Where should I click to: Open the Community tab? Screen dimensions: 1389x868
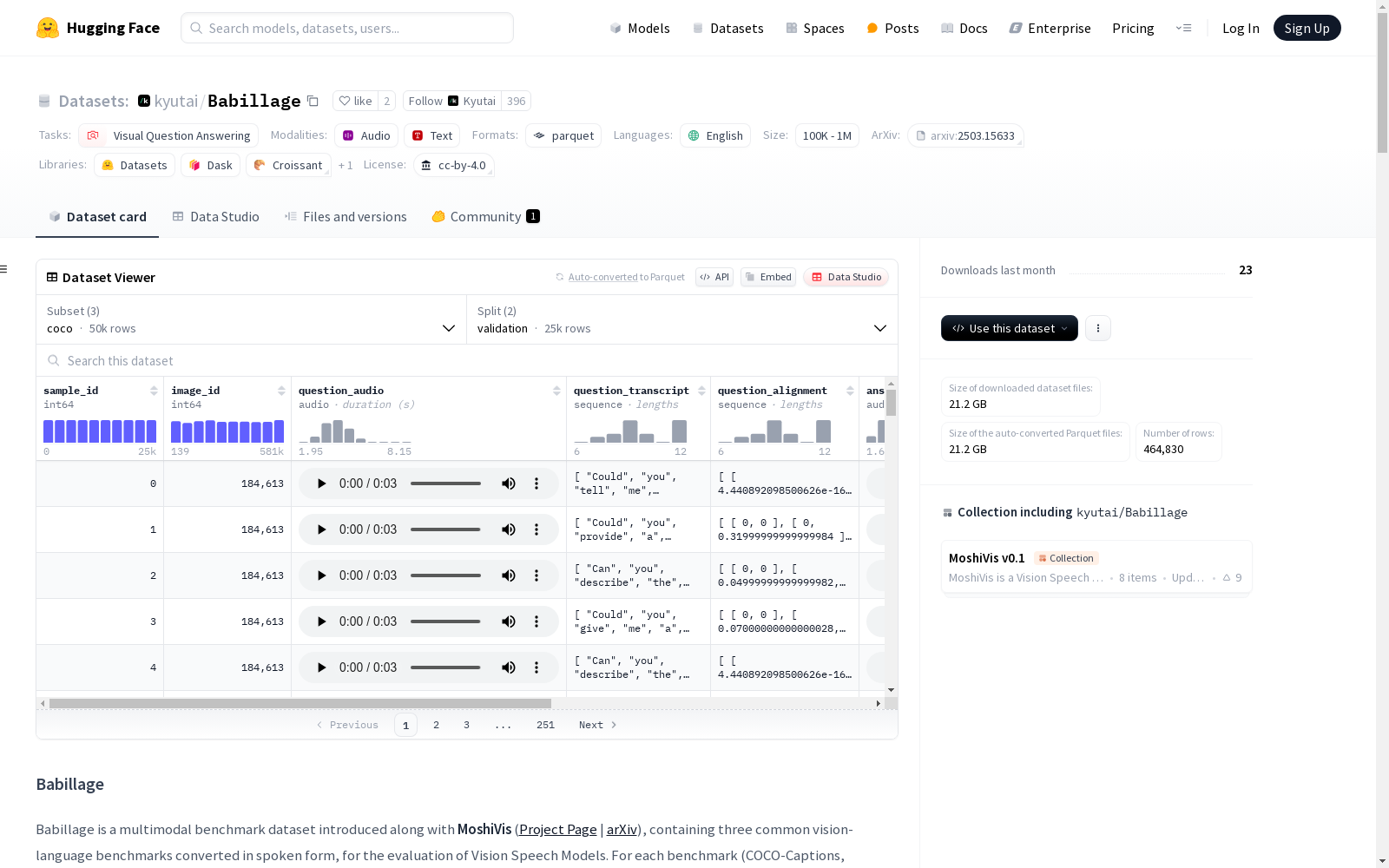coord(486,217)
